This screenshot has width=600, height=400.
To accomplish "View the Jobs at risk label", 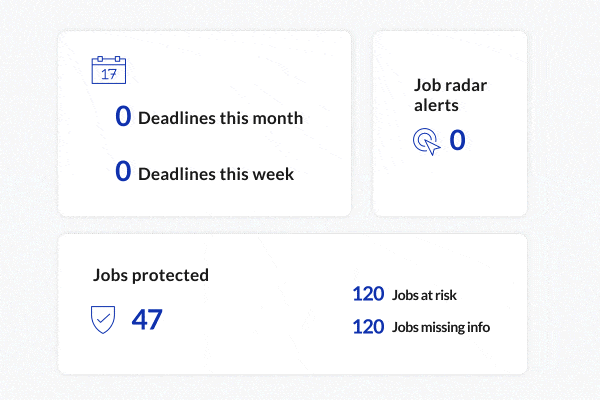I will (x=425, y=295).
